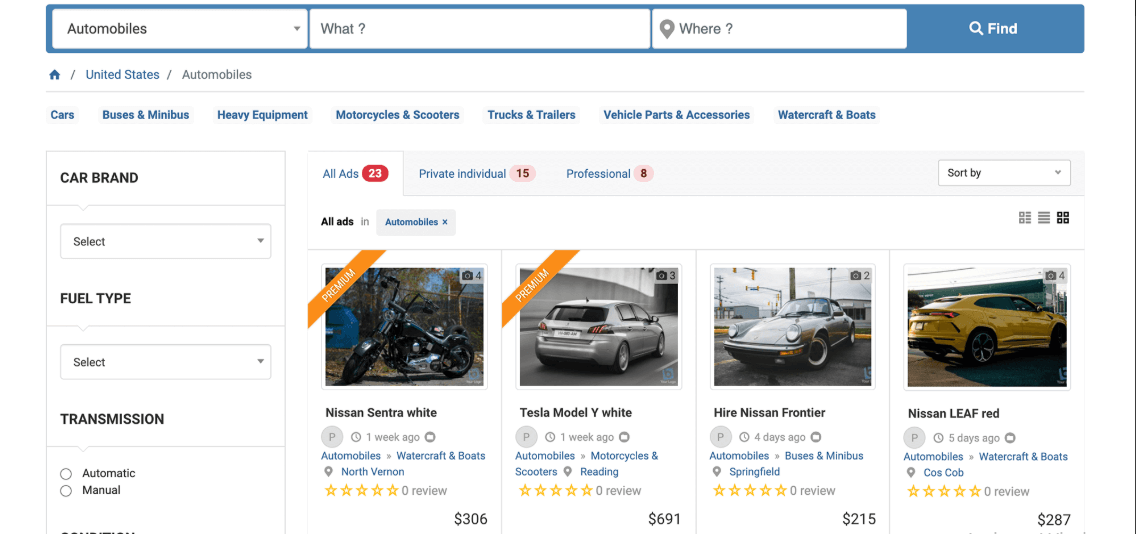Image resolution: width=1136 pixels, height=534 pixels.
Task: Click the pin icon beside Cos Cob
Action: (911, 472)
